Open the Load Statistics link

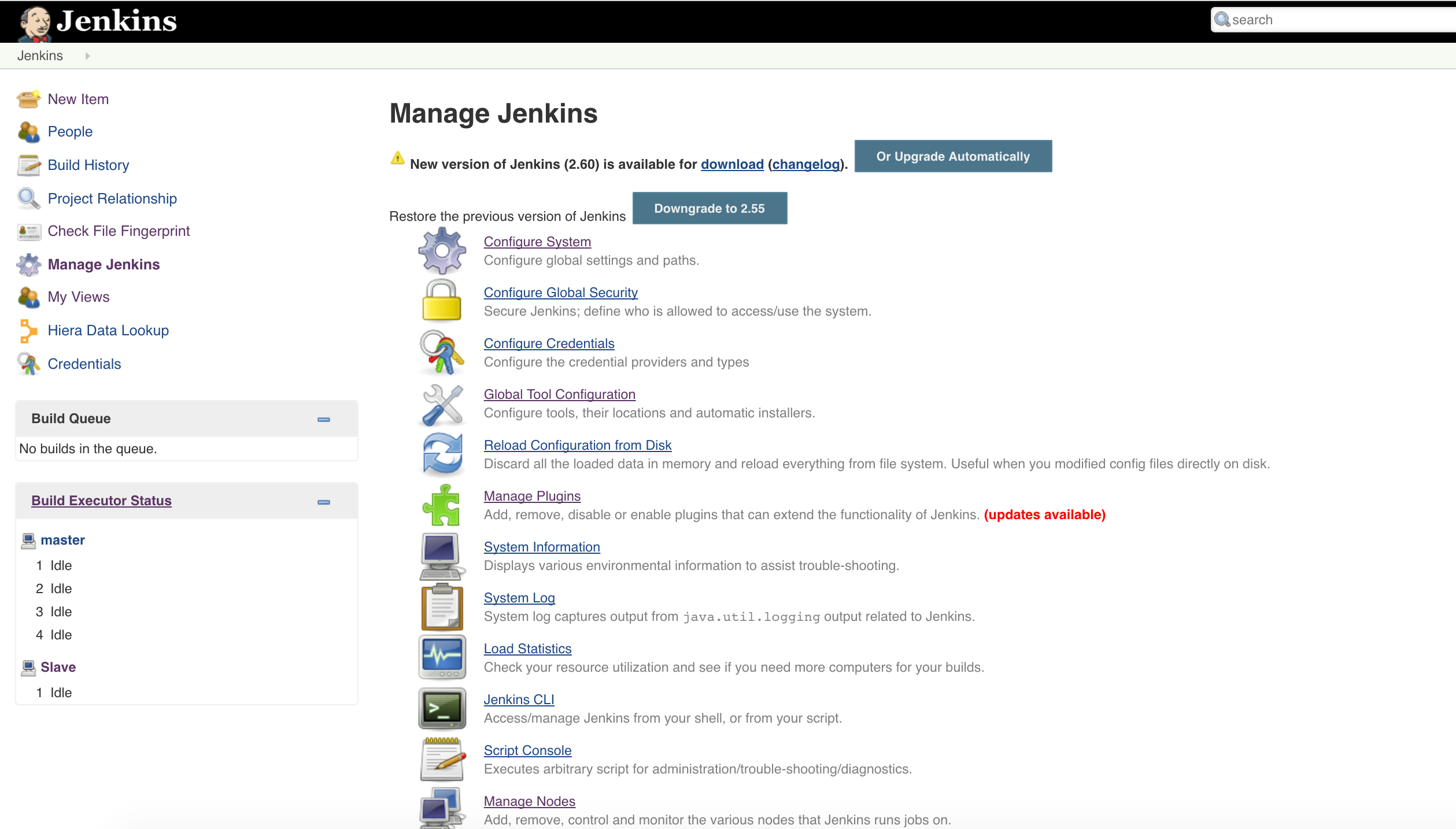527,649
